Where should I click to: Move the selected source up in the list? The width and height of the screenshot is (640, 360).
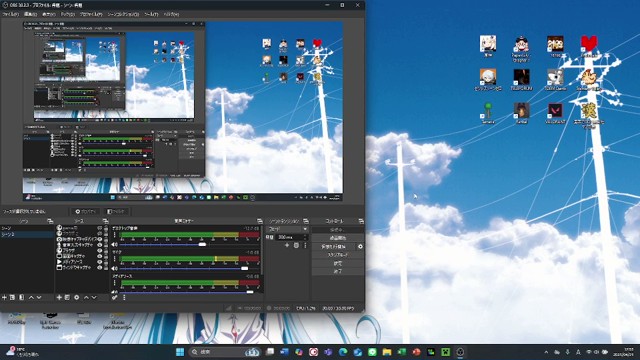(86, 298)
